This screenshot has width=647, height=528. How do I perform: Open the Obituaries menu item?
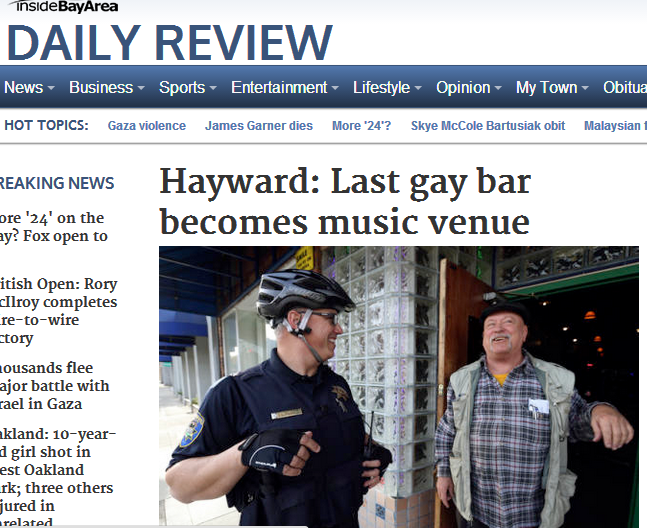tap(625, 87)
